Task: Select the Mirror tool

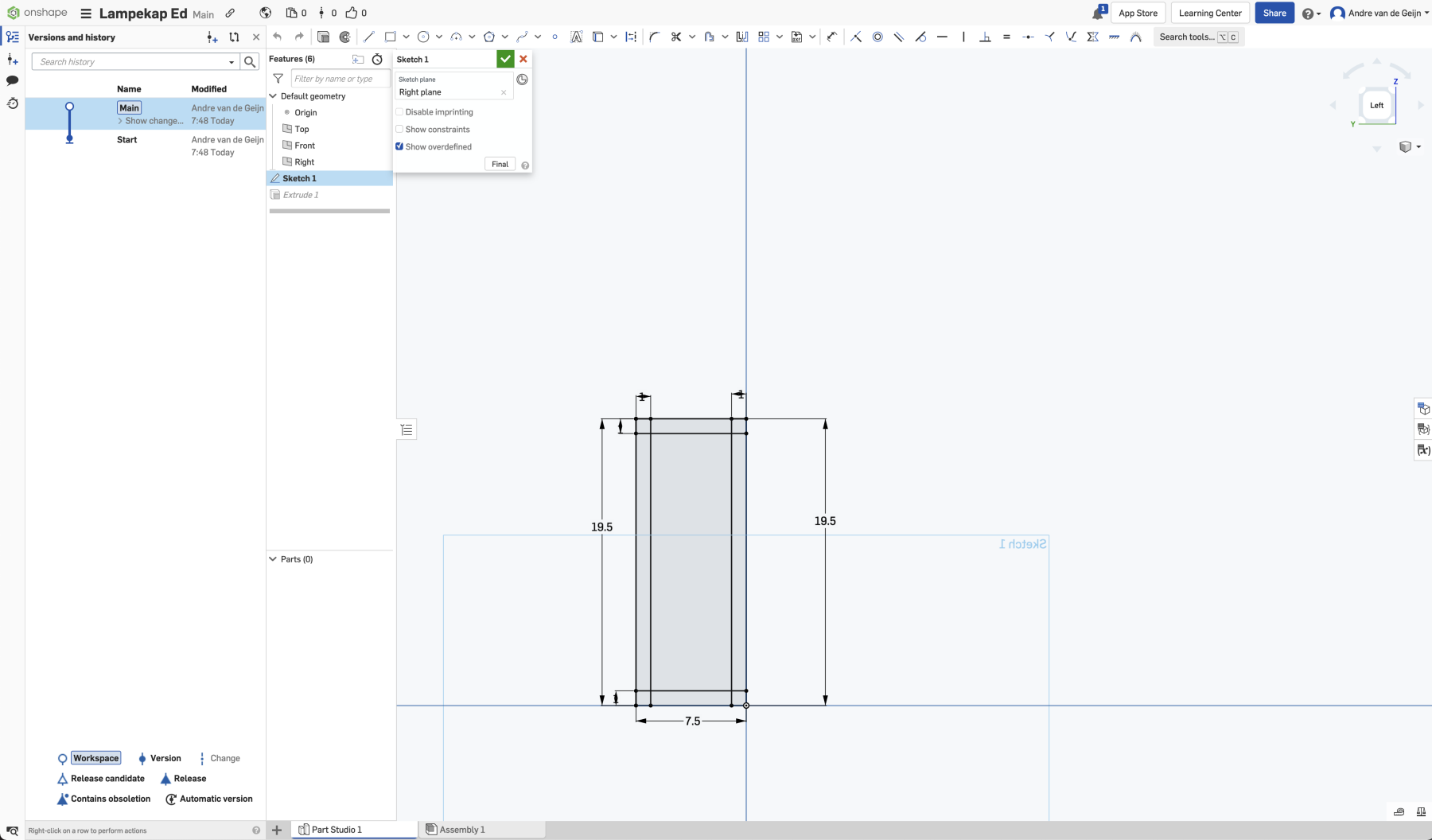Action: [x=742, y=37]
